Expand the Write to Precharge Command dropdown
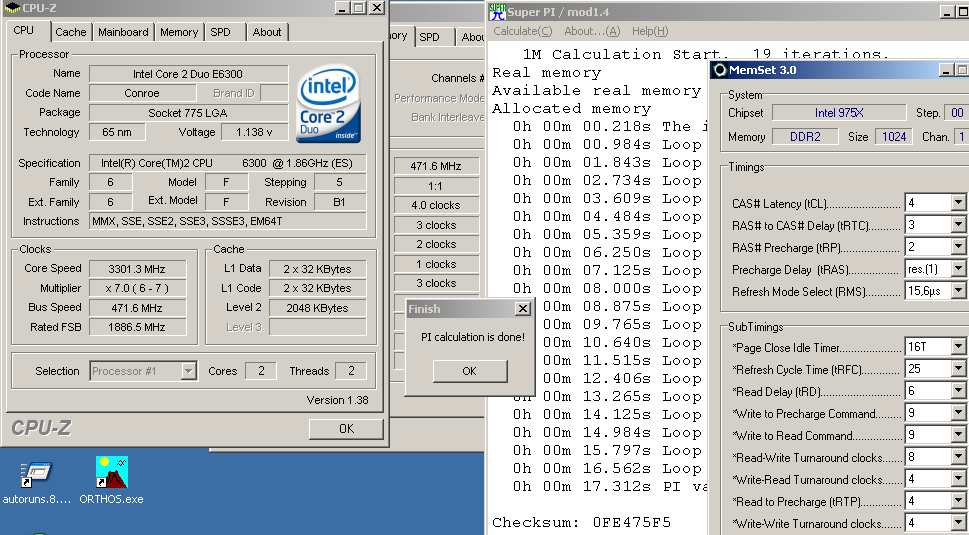 point(958,413)
